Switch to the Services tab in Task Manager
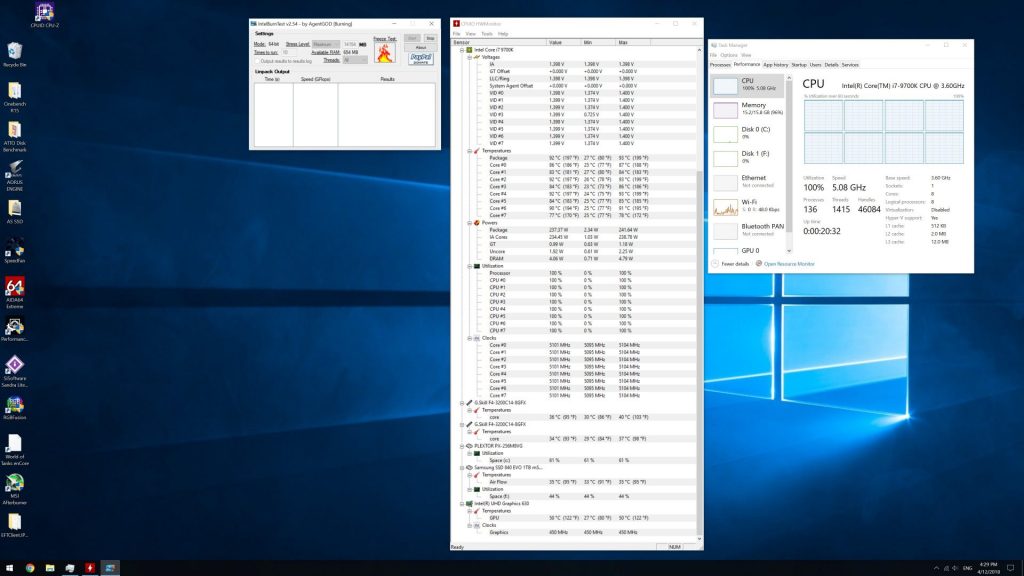The width and height of the screenshot is (1024, 576). tap(850, 65)
